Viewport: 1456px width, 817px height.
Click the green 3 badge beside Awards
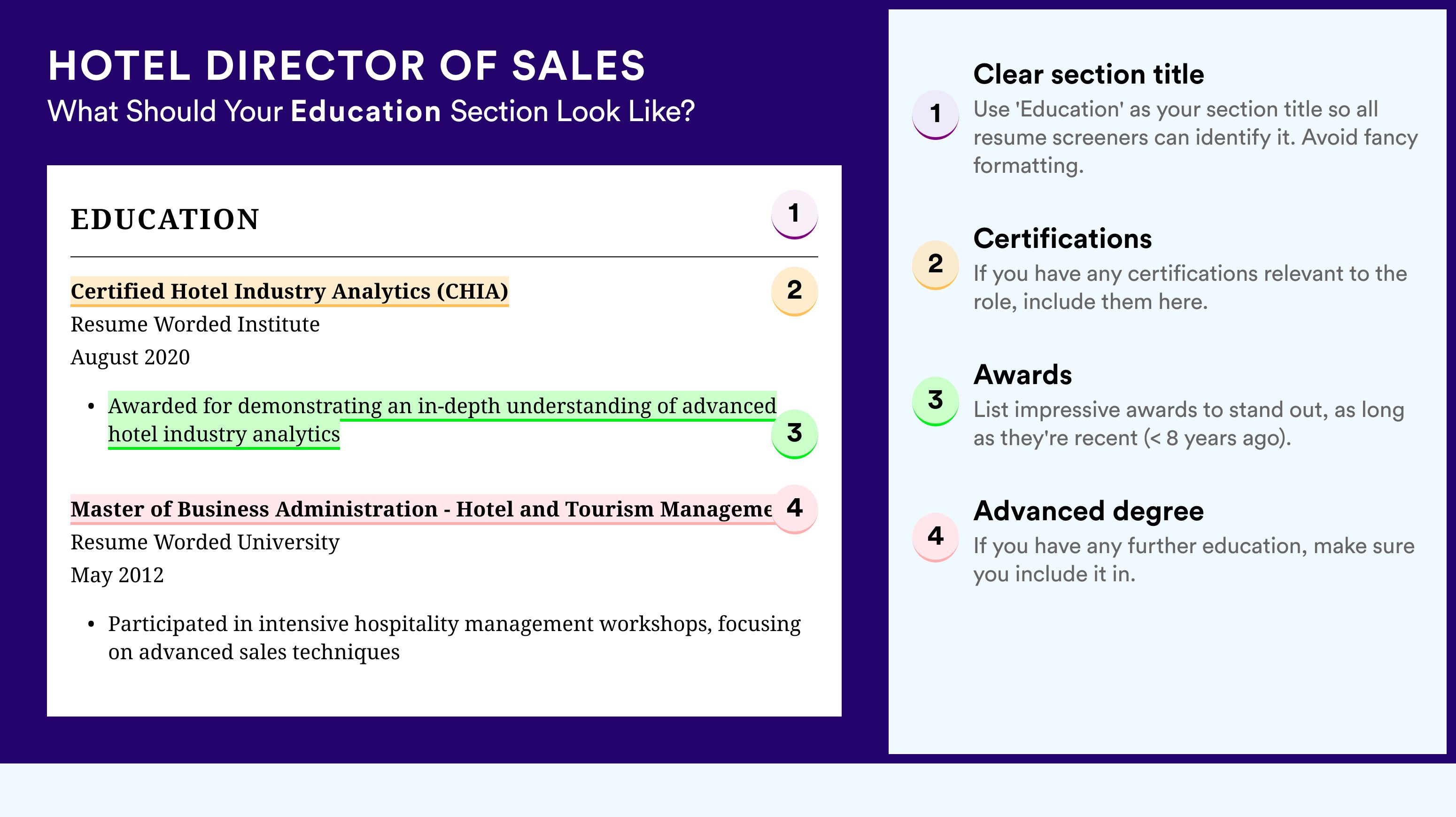[936, 401]
